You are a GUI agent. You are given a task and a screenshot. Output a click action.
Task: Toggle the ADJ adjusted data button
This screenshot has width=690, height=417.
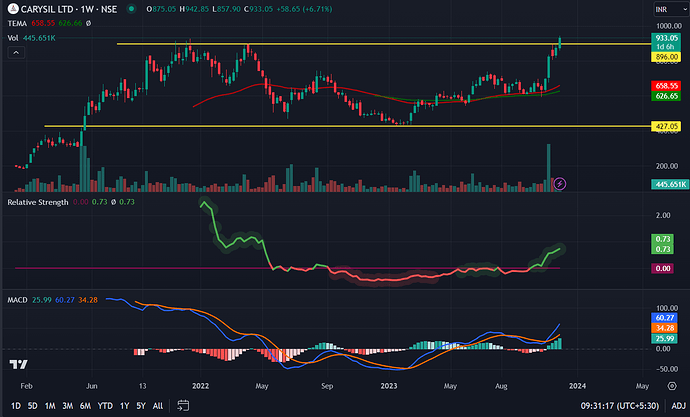pyautogui.click(x=679, y=406)
